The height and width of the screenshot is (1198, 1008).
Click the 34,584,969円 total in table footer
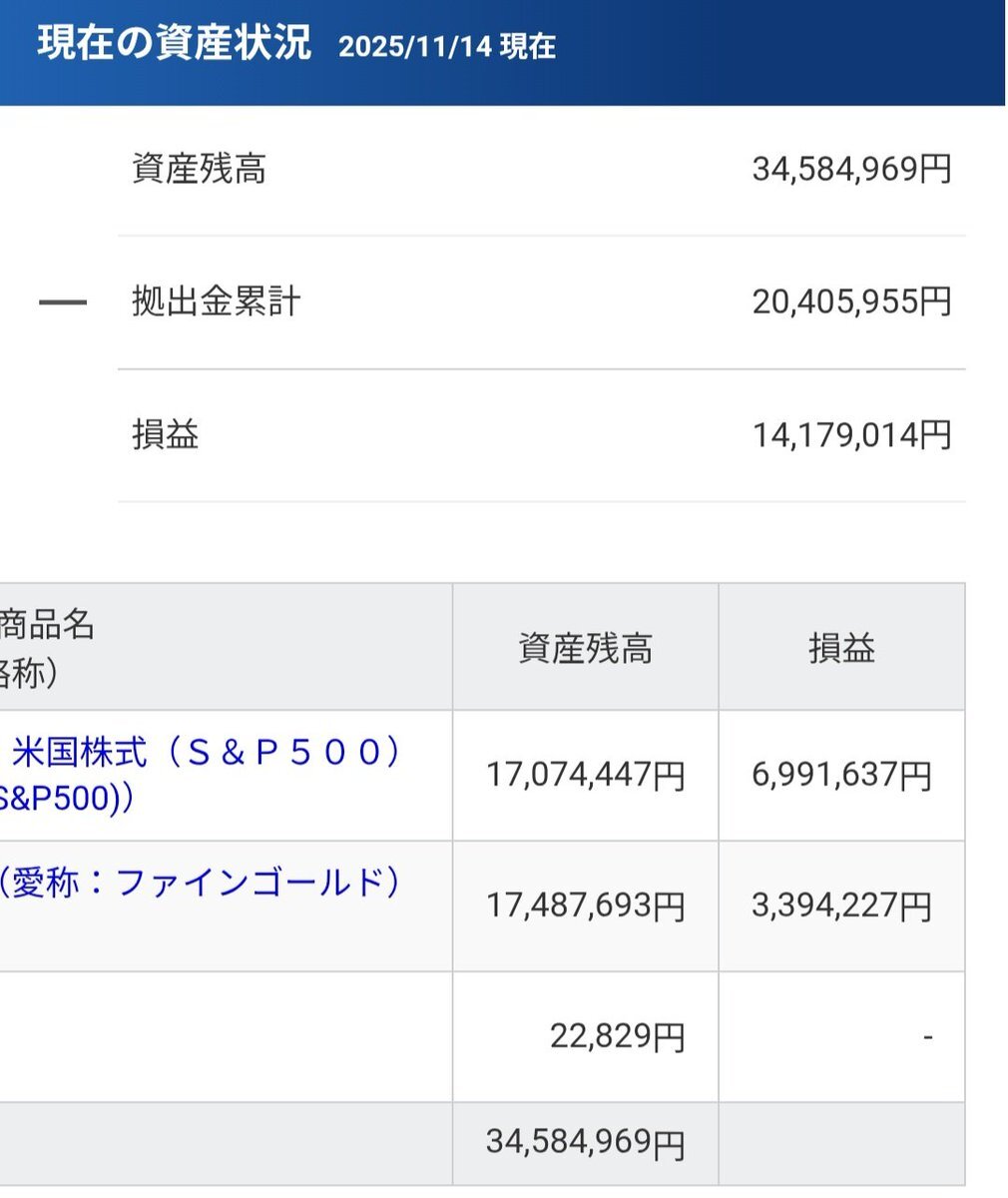(x=585, y=1141)
